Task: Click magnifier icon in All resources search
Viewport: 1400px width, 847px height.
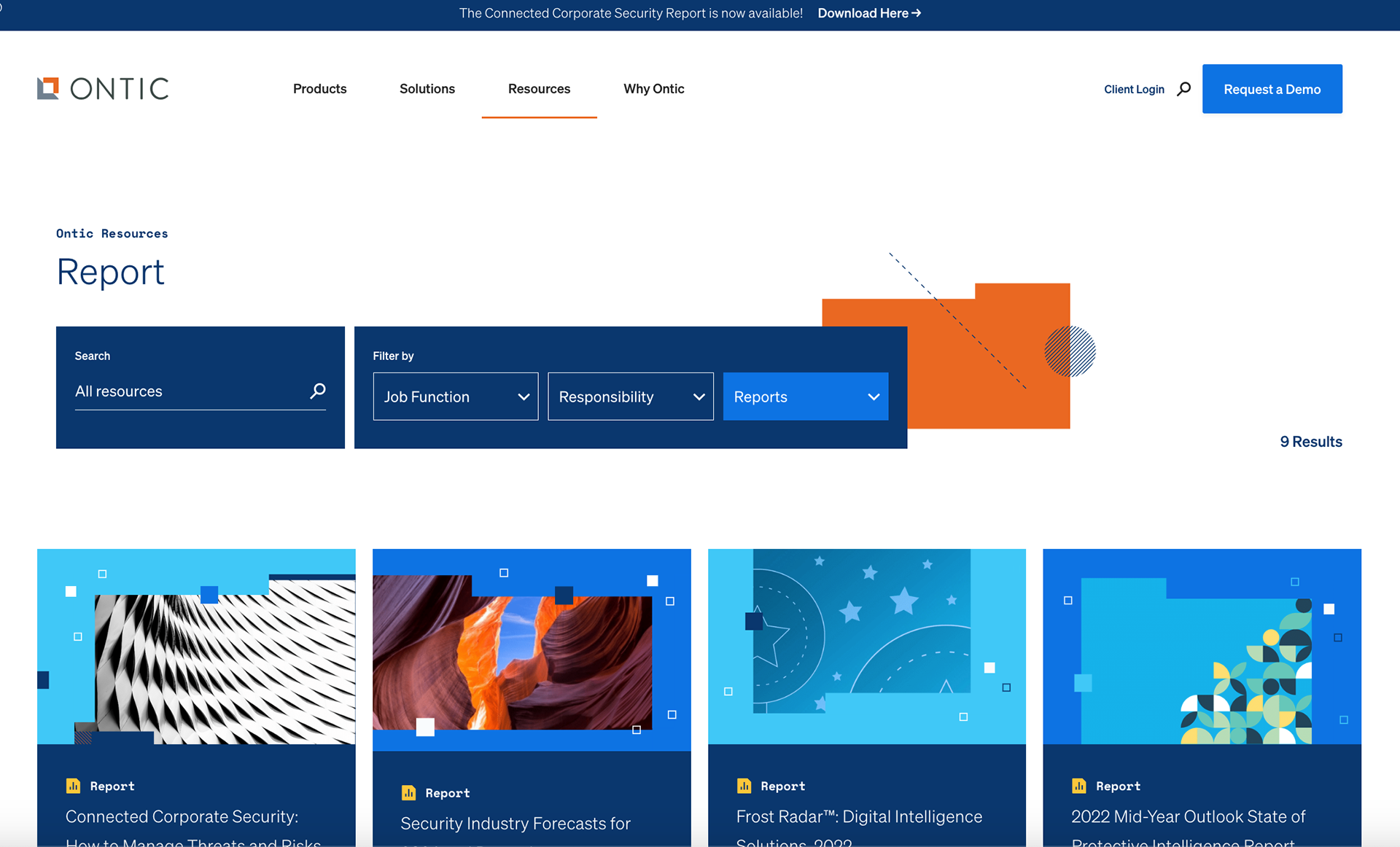Action: [x=318, y=391]
